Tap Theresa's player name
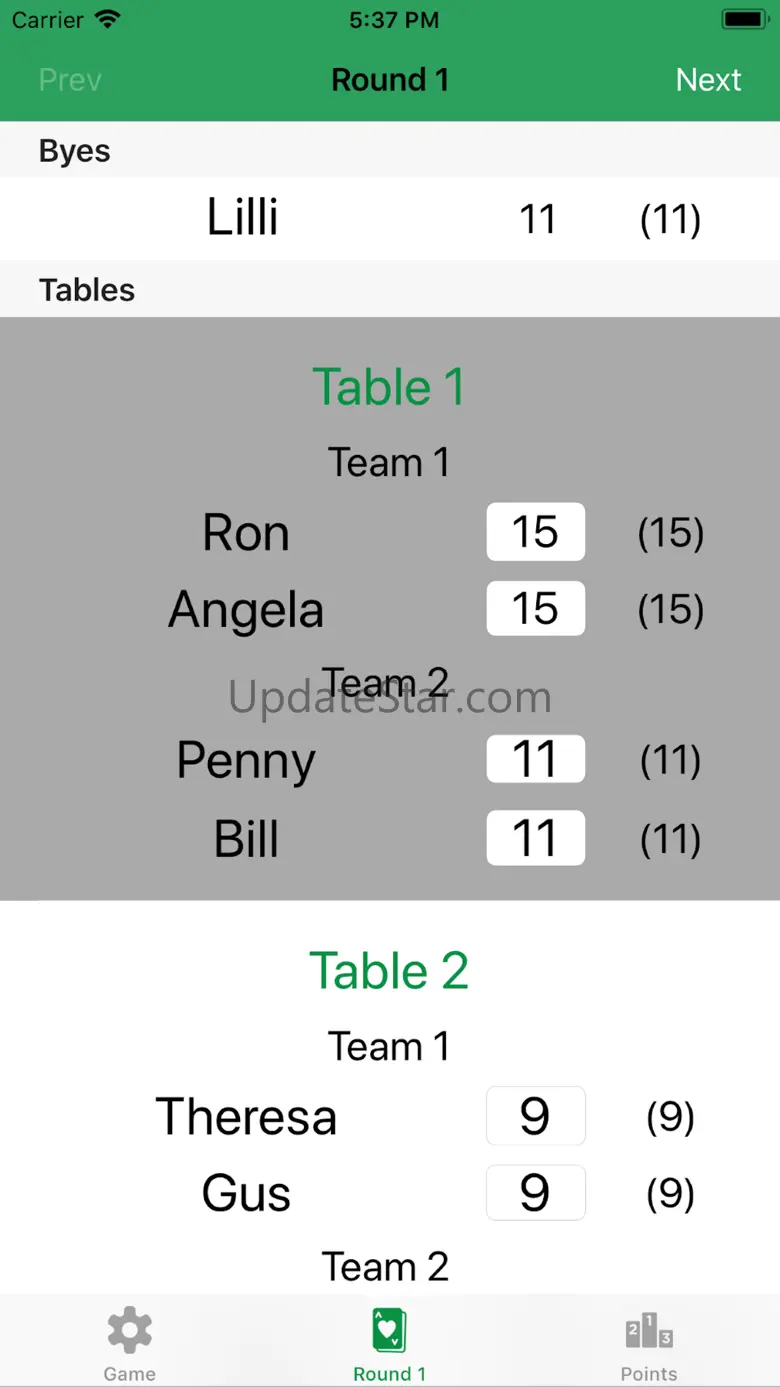The image size is (780, 1387). coord(246,1116)
